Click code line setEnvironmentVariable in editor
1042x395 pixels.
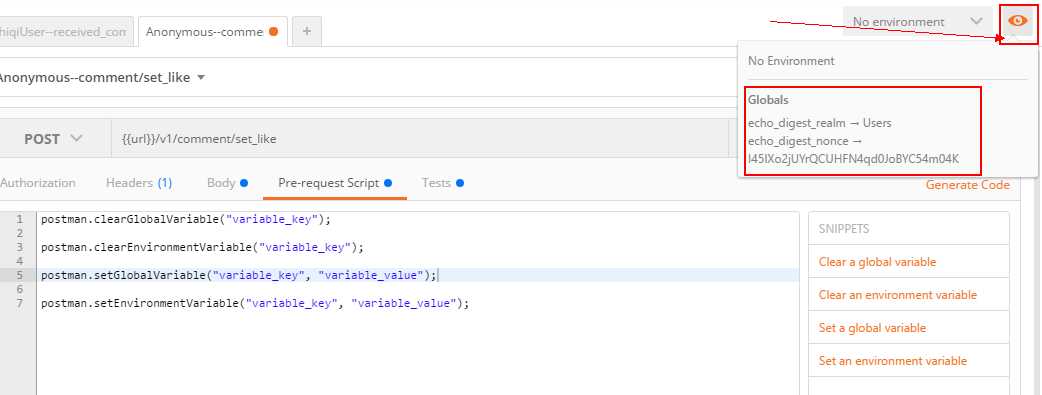(x=255, y=303)
